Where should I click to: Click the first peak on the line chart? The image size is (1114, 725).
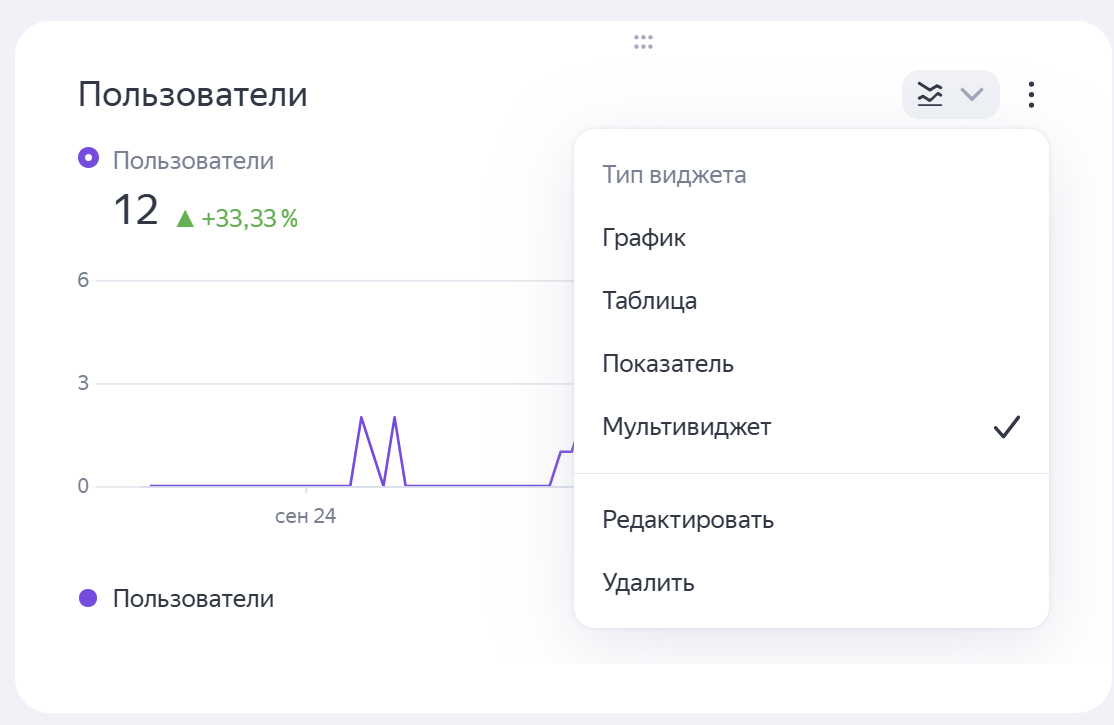[x=361, y=418]
